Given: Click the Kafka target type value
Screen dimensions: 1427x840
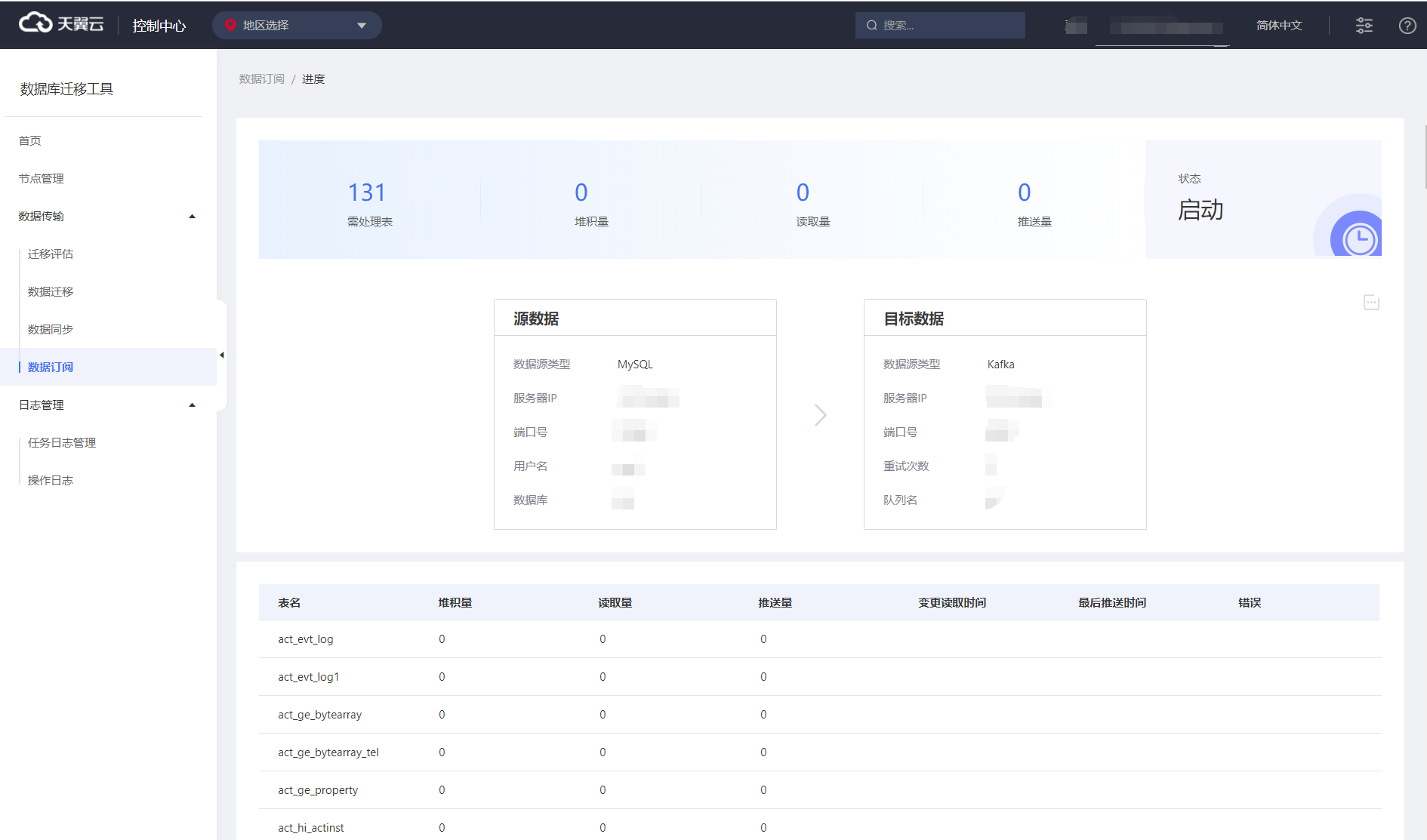Looking at the screenshot, I should click(1000, 364).
